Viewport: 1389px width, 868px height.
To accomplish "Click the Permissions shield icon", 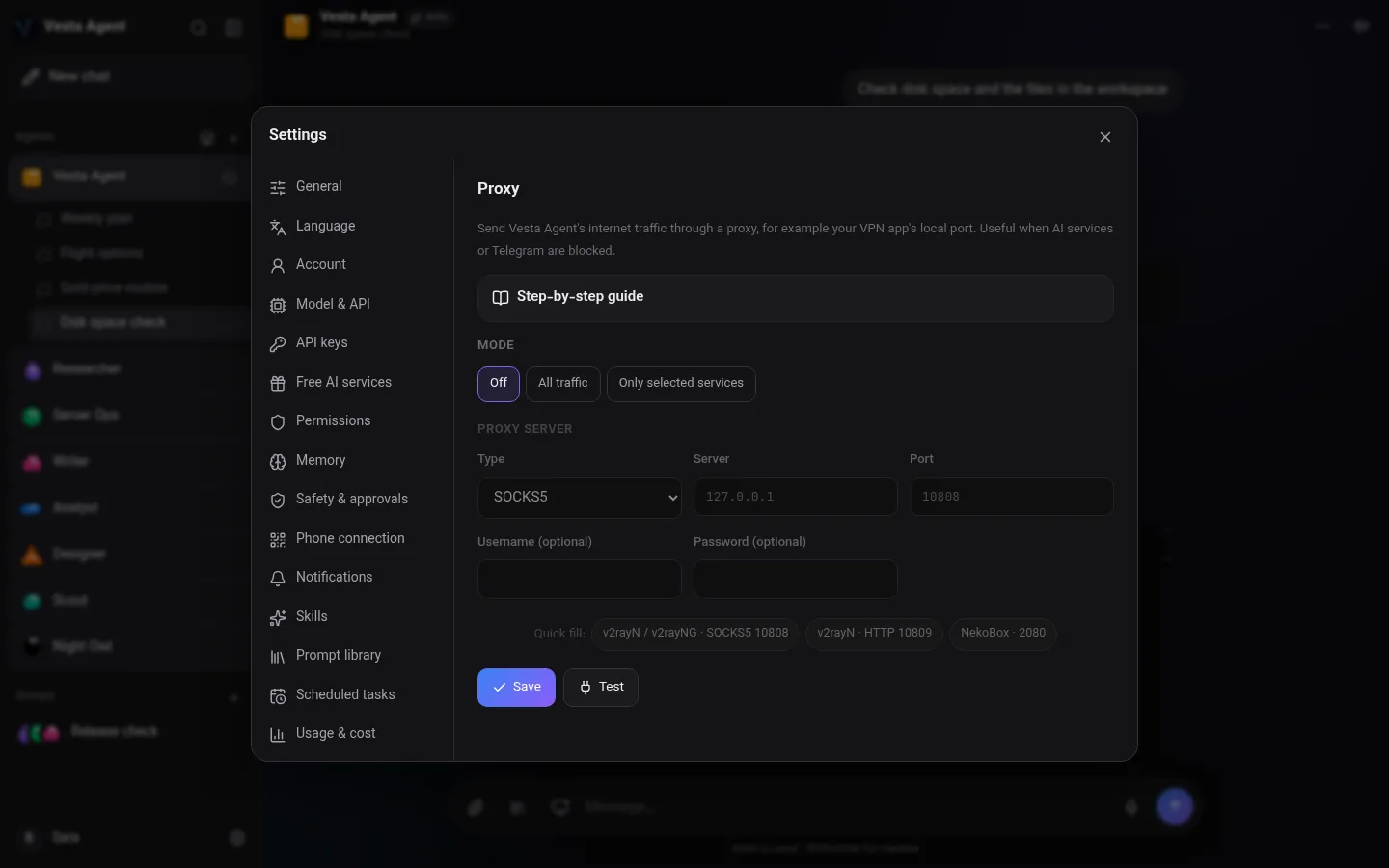I will coord(278,421).
